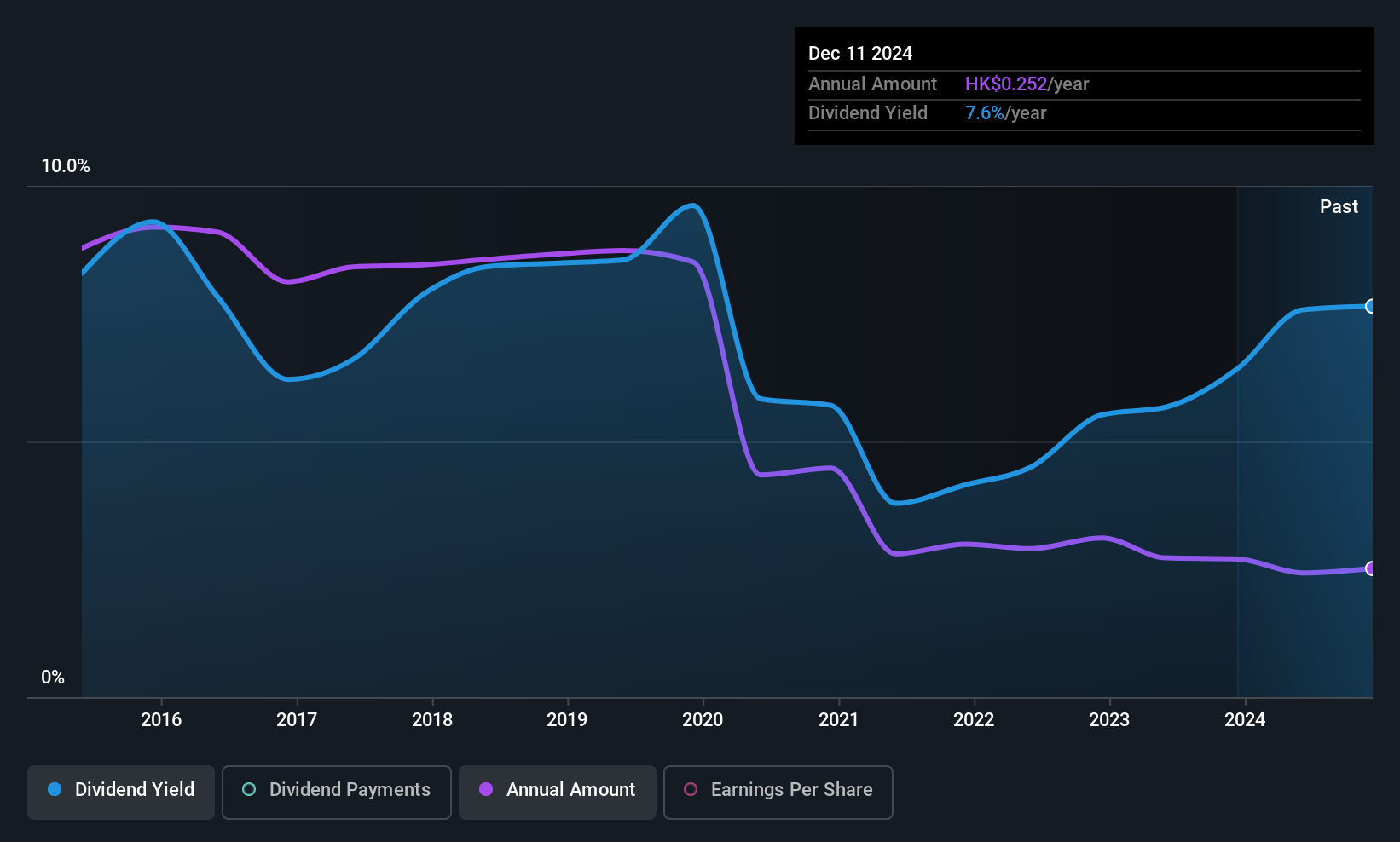Click the Past region label
Viewport: 1400px width, 842px height.
[1339, 206]
